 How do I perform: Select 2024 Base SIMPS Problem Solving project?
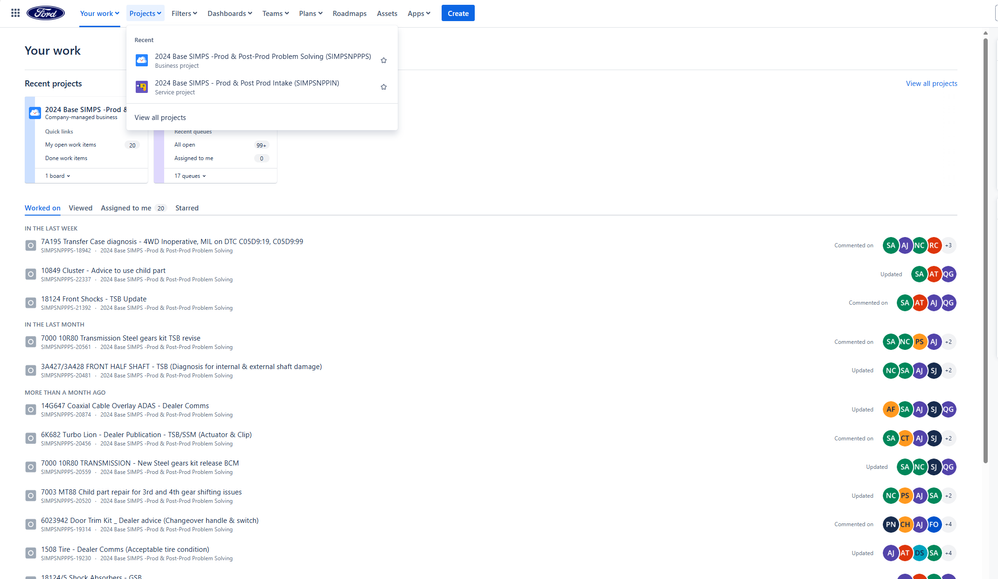262,60
